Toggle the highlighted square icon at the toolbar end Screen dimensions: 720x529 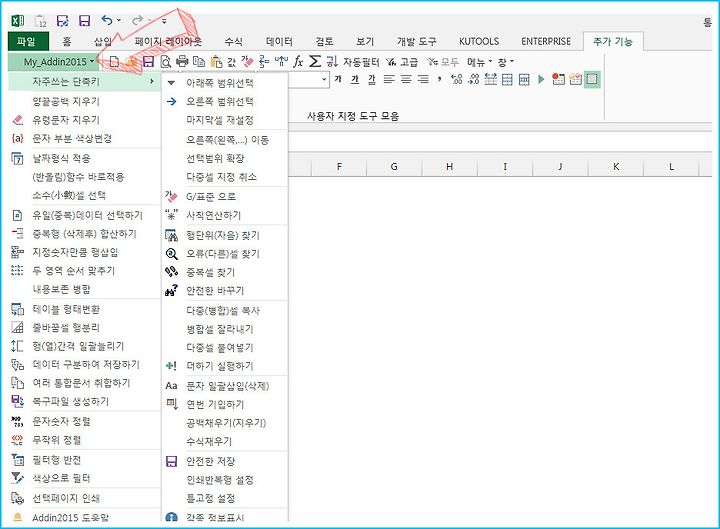pyautogui.click(x=592, y=79)
